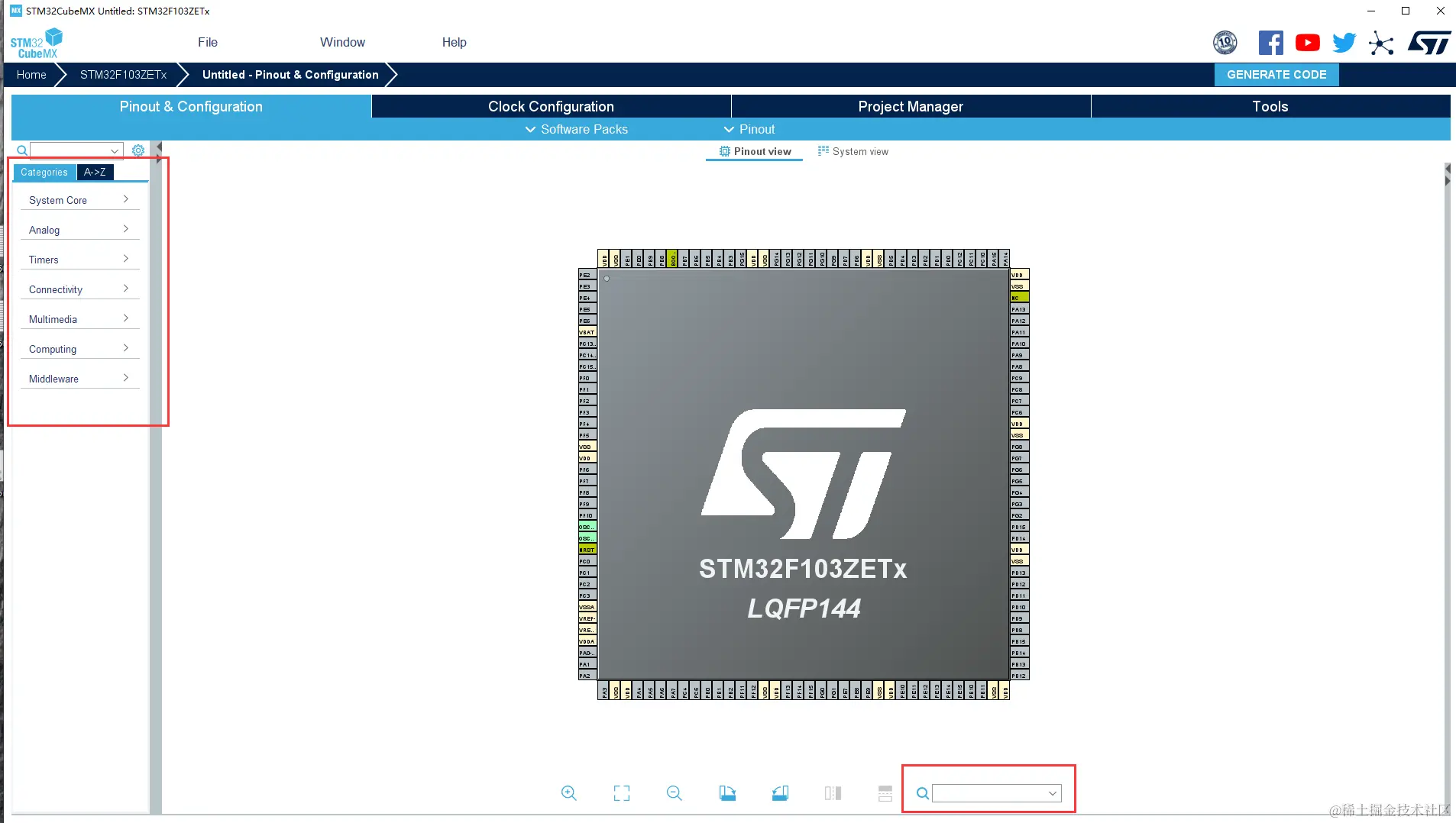Select pin PA1 on the chip
The height and width of the screenshot is (823, 1456).
coord(587,664)
